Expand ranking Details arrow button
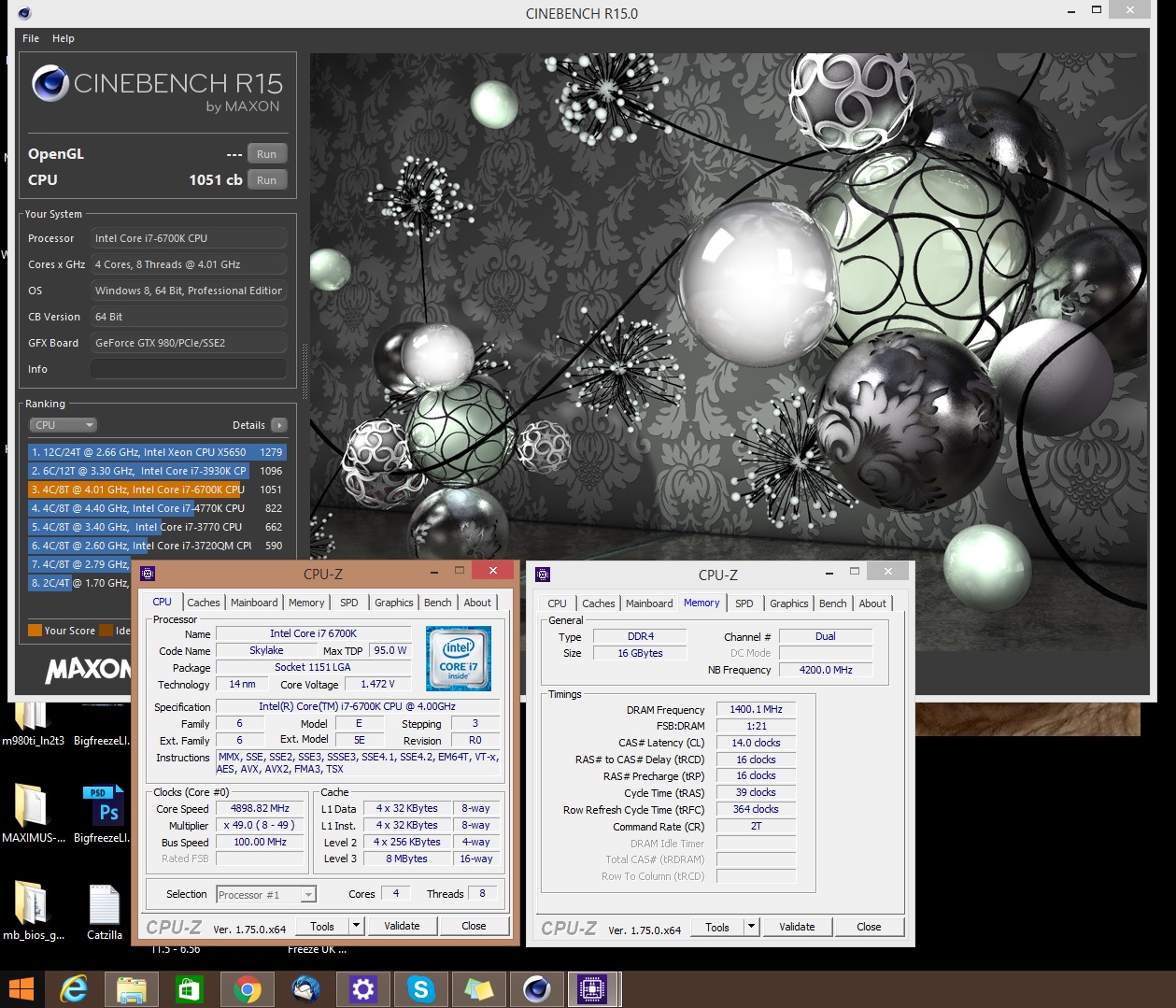The height and width of the screenshot is (1008, 1176). coord(278,425)
